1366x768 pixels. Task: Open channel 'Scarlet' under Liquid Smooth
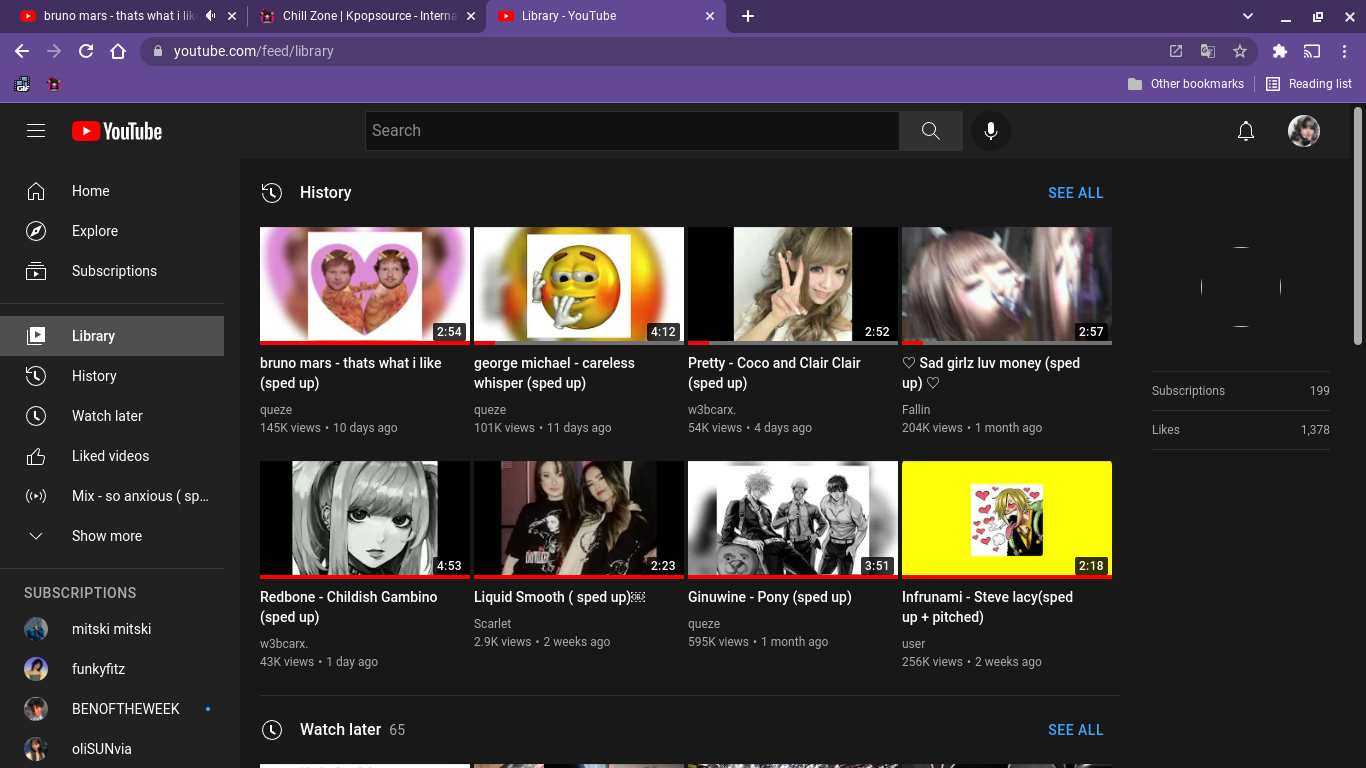pyautogui.click(x=492, y=624)
